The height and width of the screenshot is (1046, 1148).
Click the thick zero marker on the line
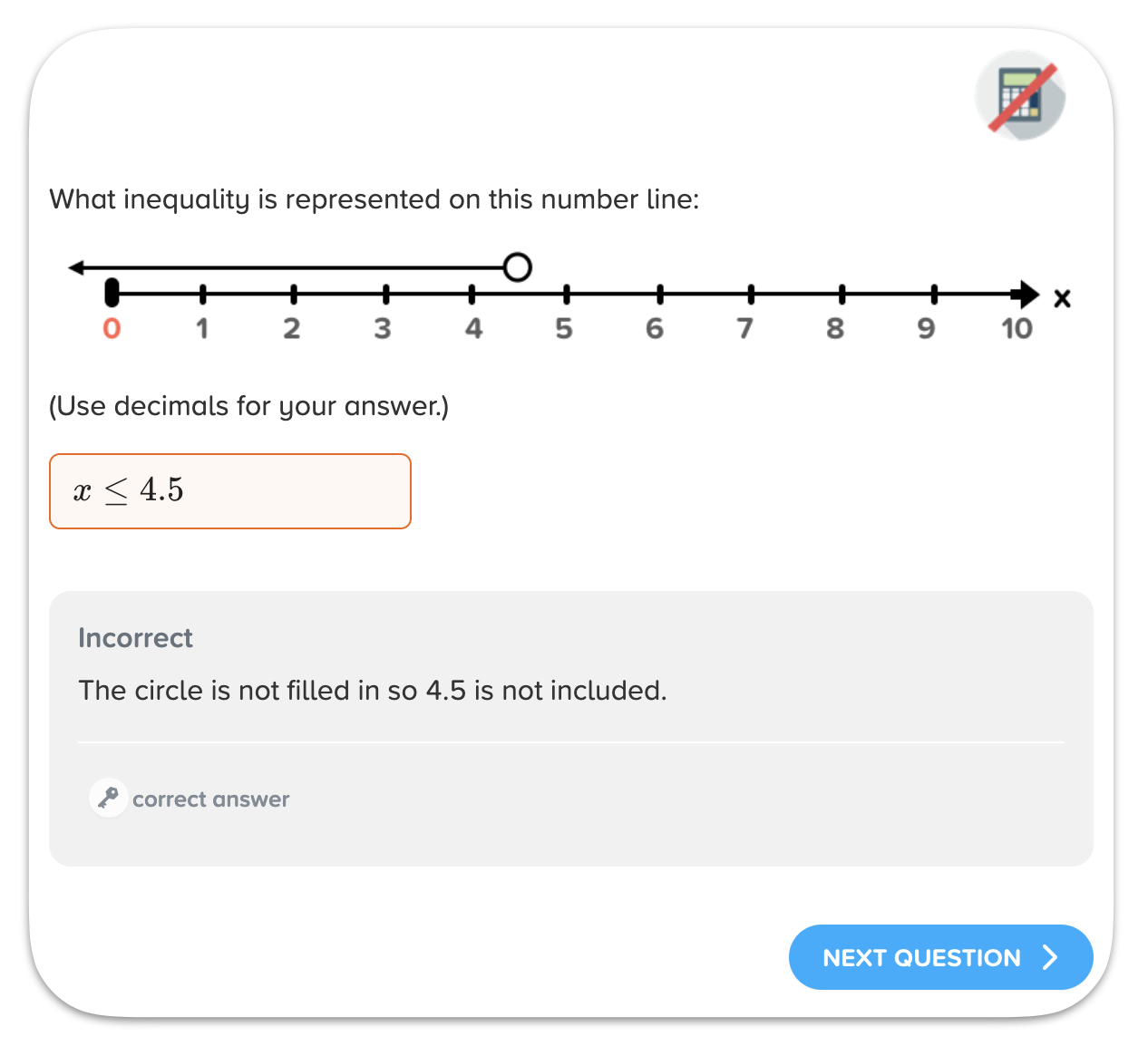tap(112, 294)
